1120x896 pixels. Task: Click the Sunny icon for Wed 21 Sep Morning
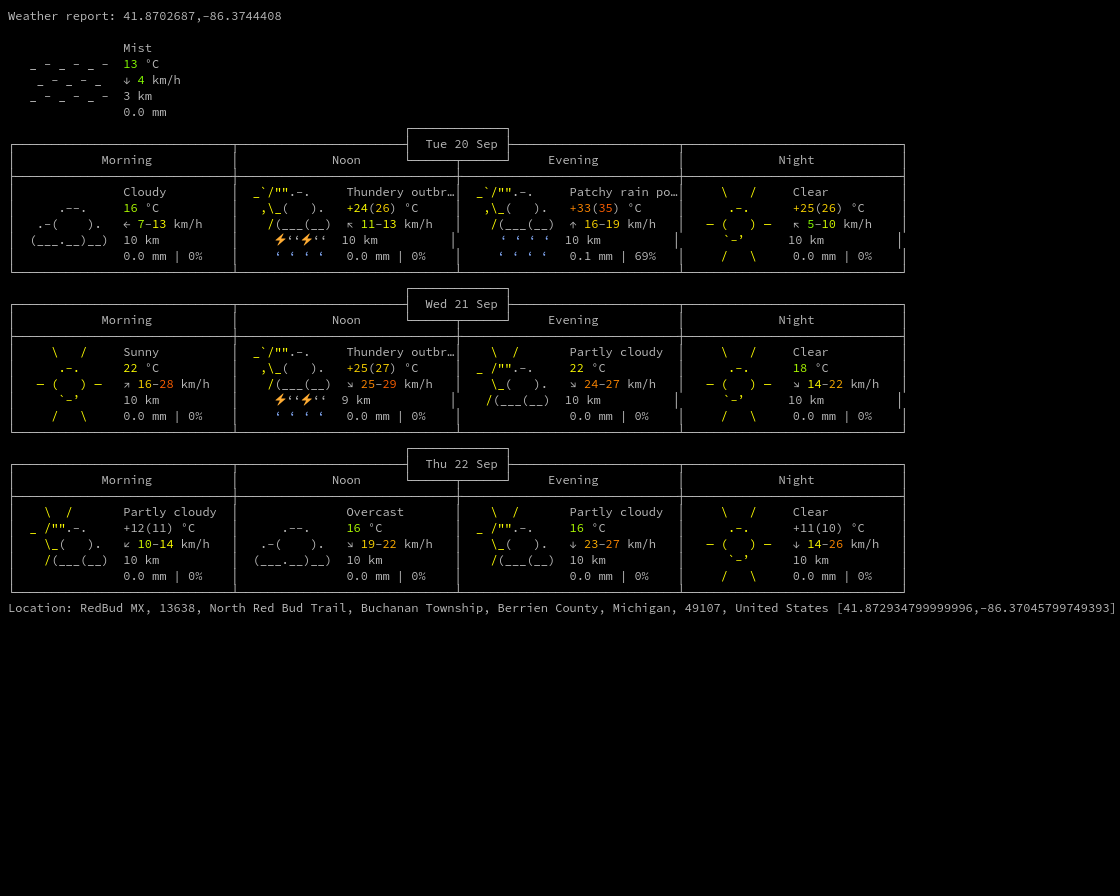tap(69, 384)
